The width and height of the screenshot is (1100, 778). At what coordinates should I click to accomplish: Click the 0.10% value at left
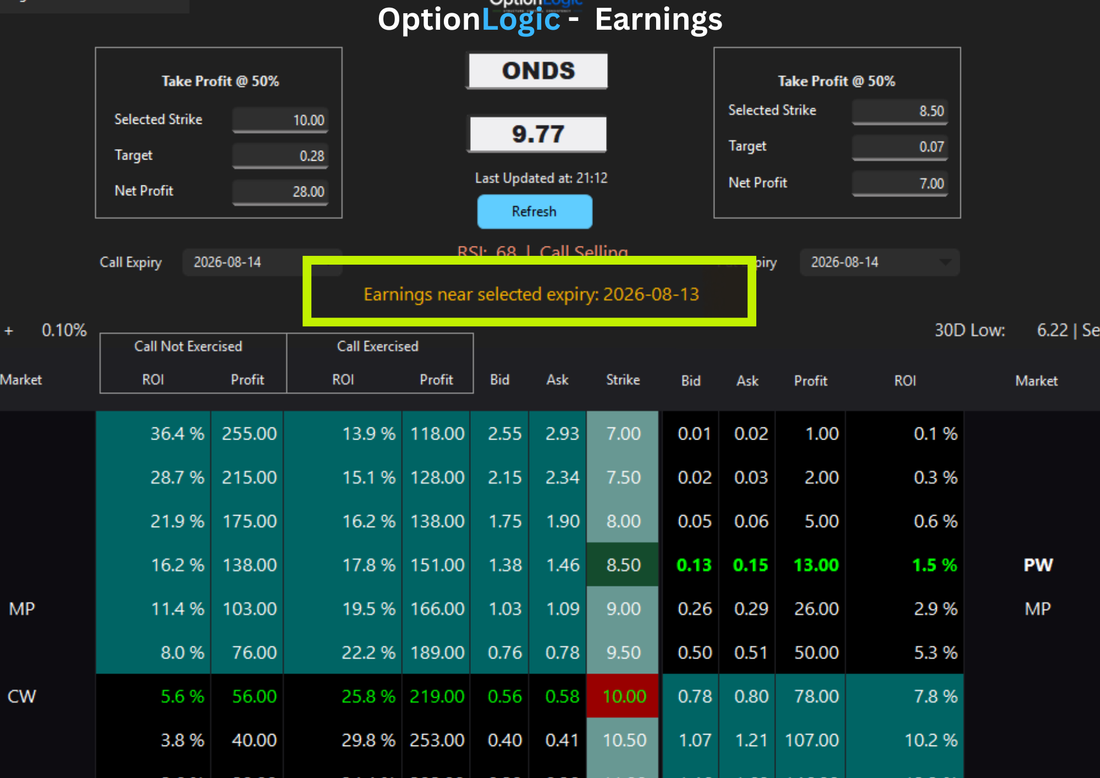click(x=64, y=330)
